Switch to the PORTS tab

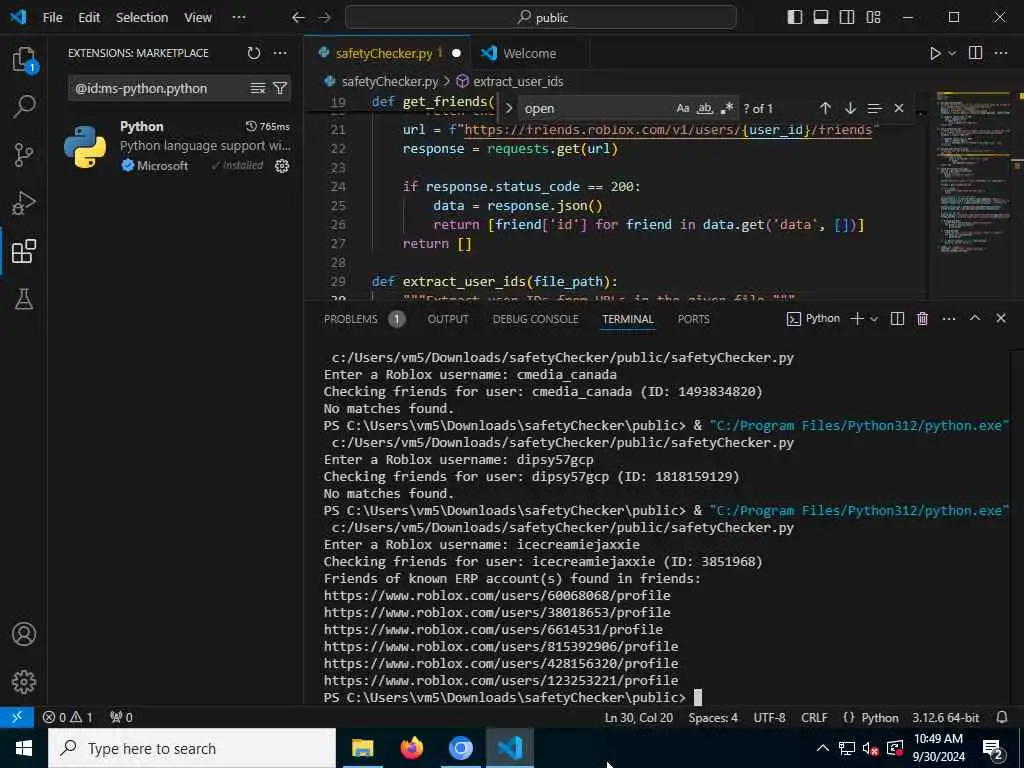(694, 319)
